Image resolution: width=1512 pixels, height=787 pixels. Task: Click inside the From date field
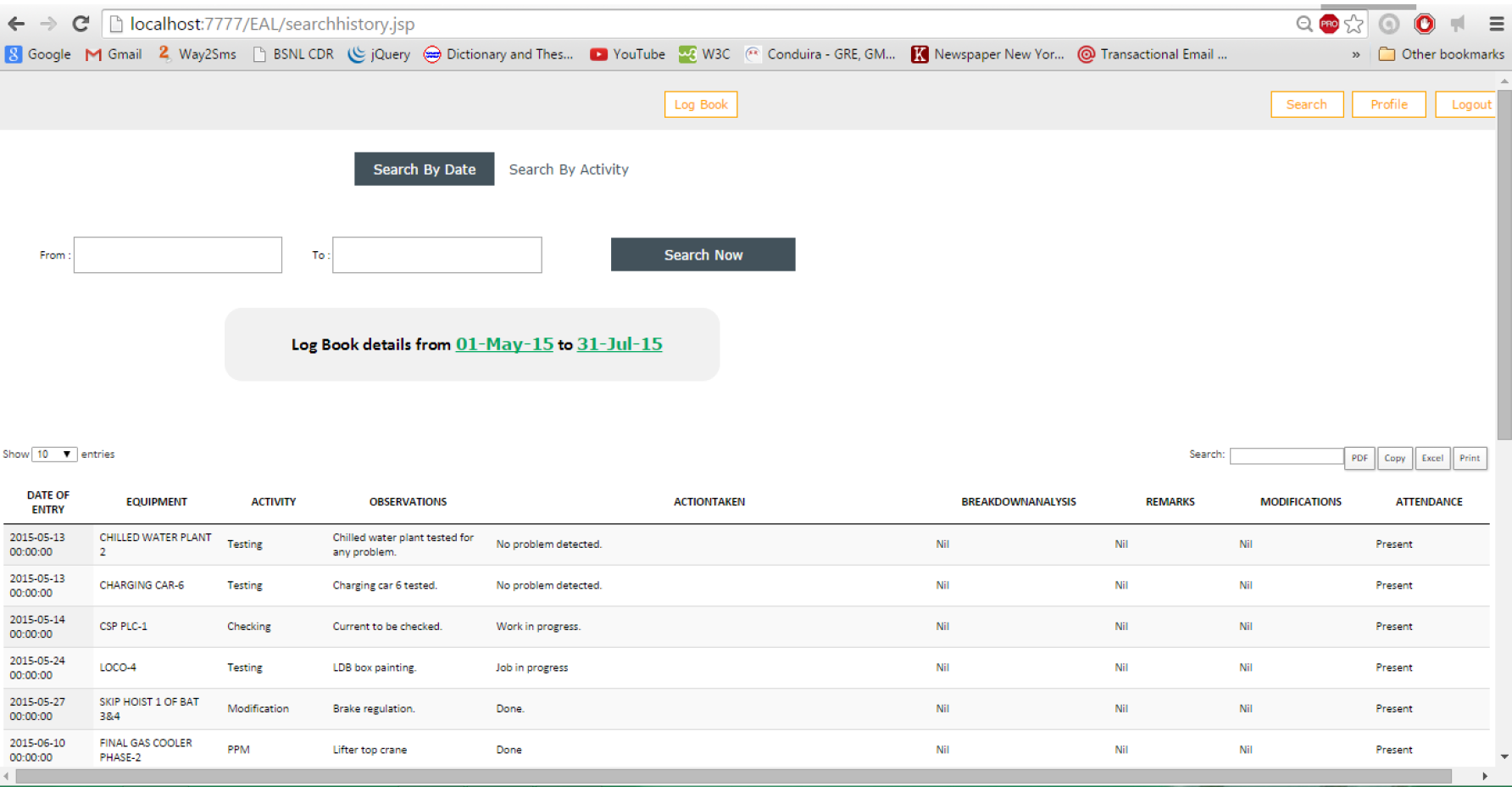coord(177,254)
